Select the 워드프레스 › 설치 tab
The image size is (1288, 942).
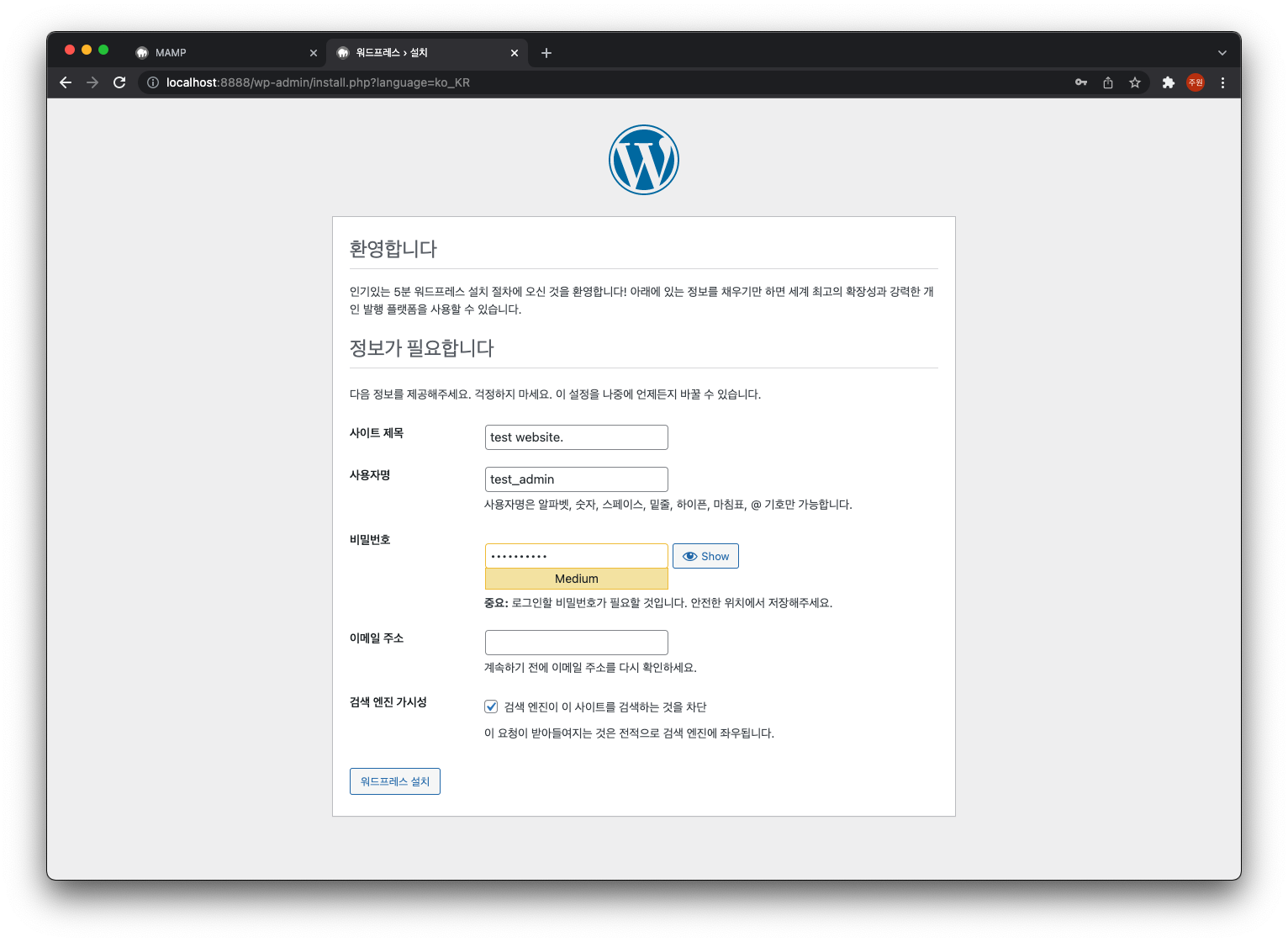pyautogui.click(x=427, y=53)
